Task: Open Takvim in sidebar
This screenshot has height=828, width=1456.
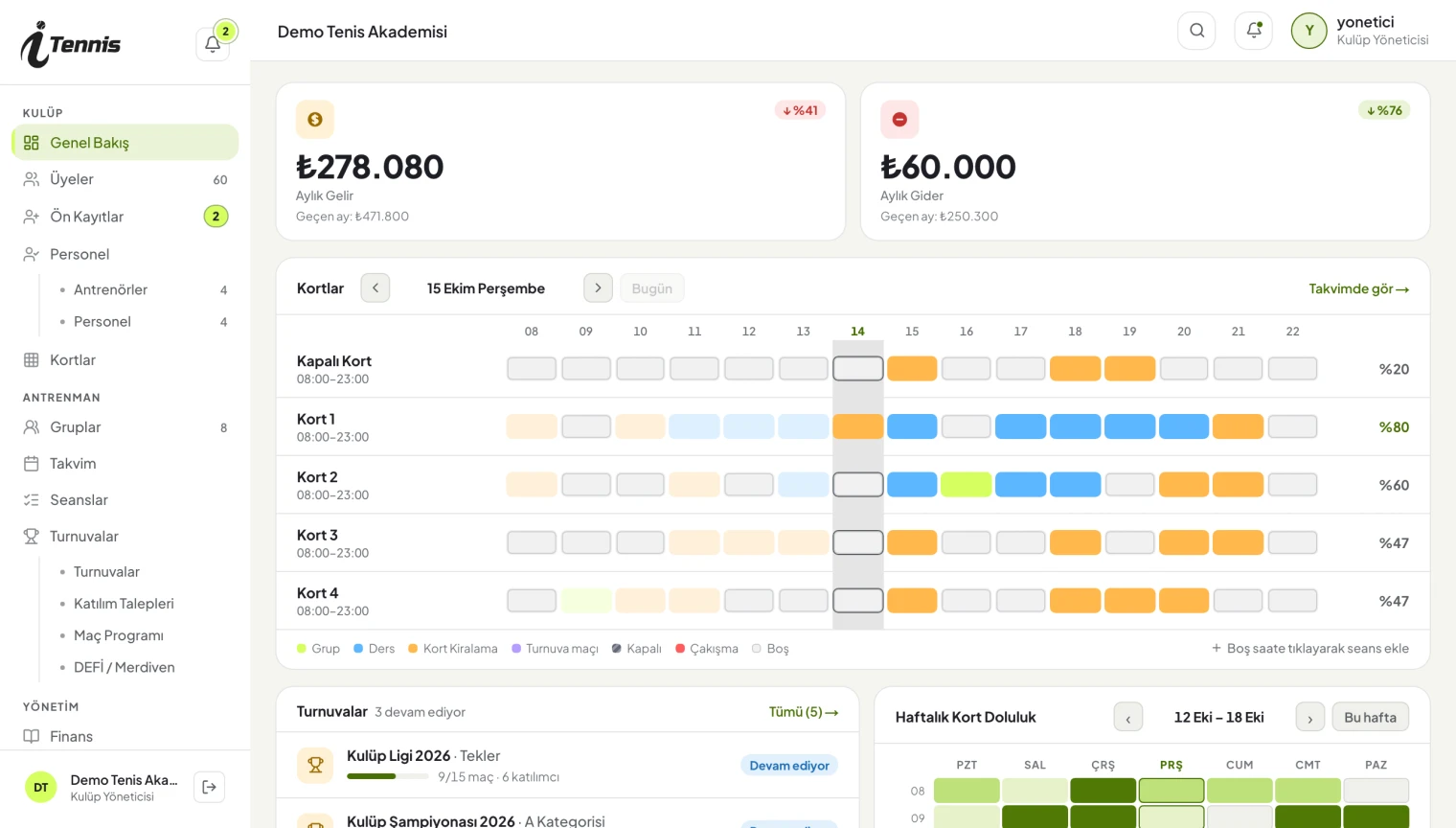Action: [x=125, y=464]
